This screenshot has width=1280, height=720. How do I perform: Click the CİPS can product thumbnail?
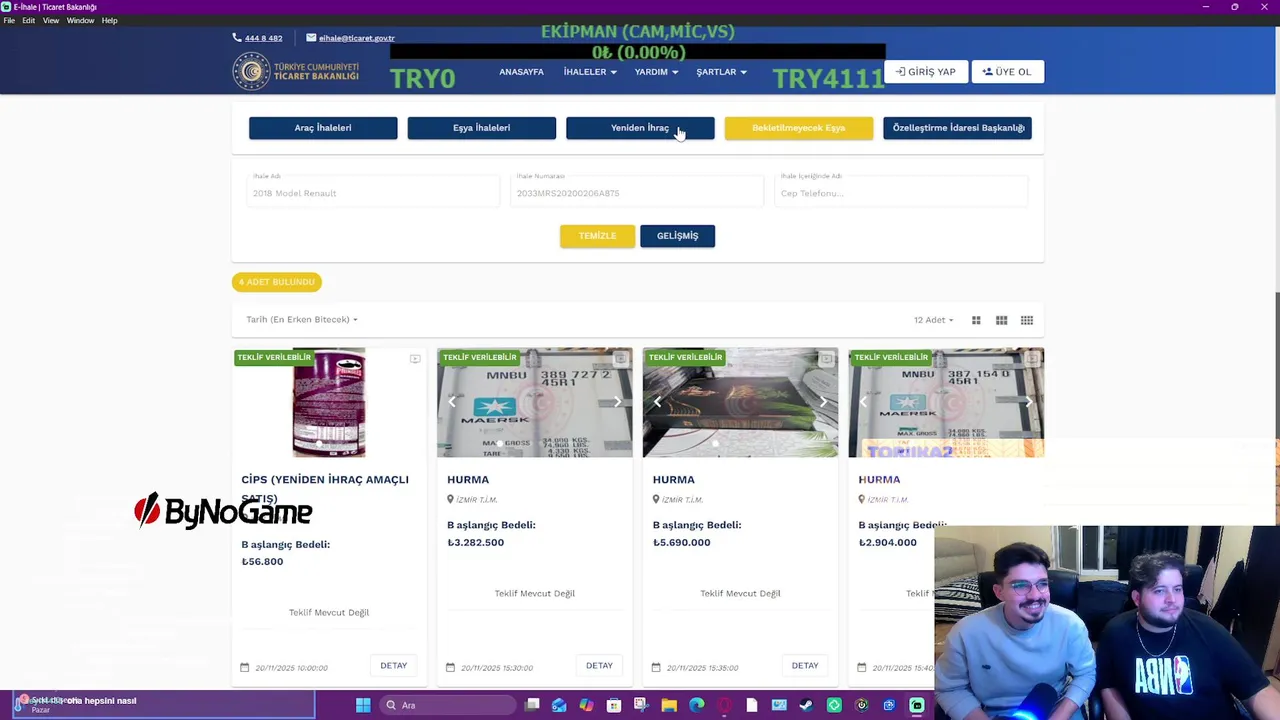329,403
